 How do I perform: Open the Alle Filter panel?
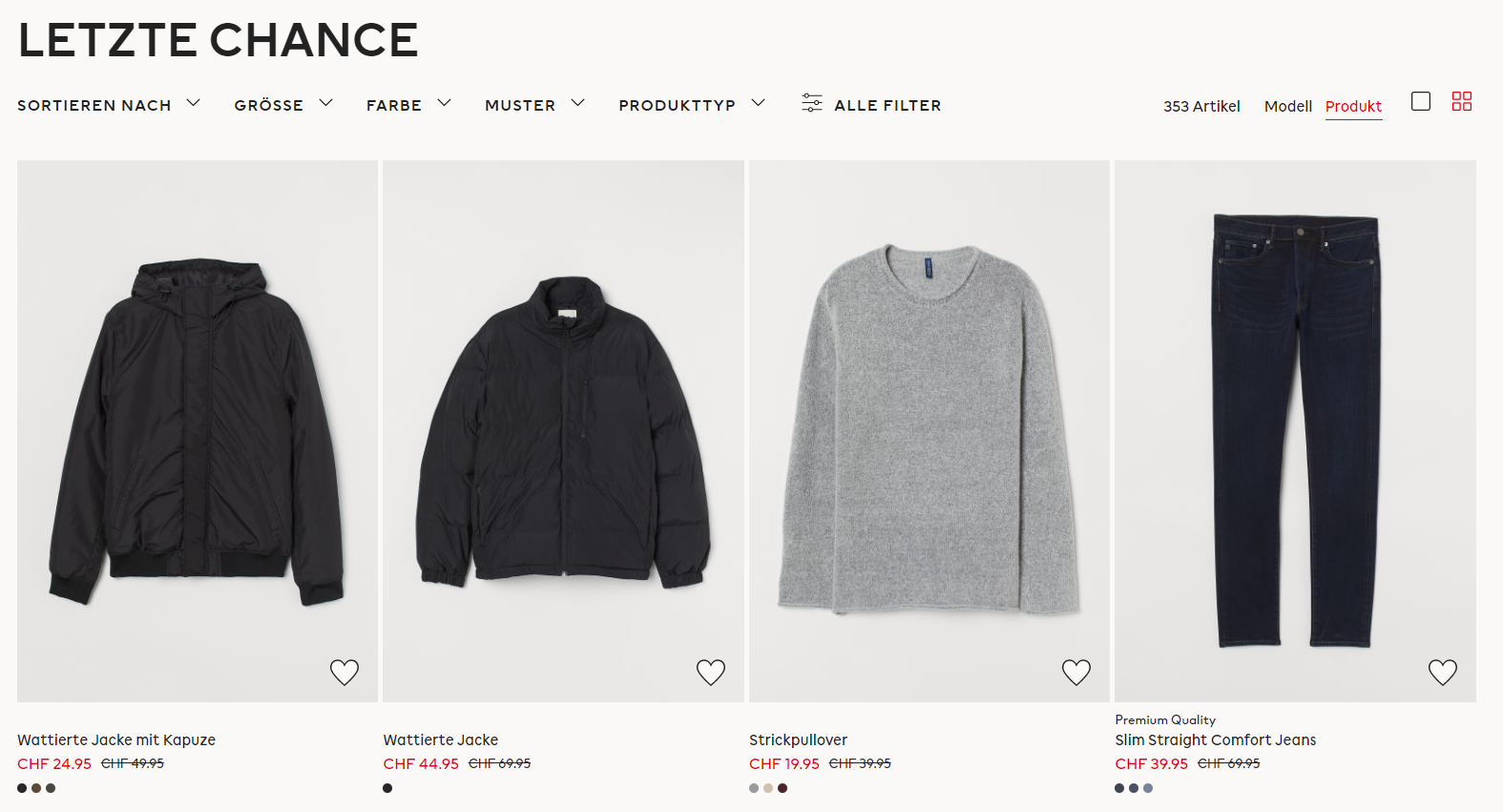tap(887, 105)
